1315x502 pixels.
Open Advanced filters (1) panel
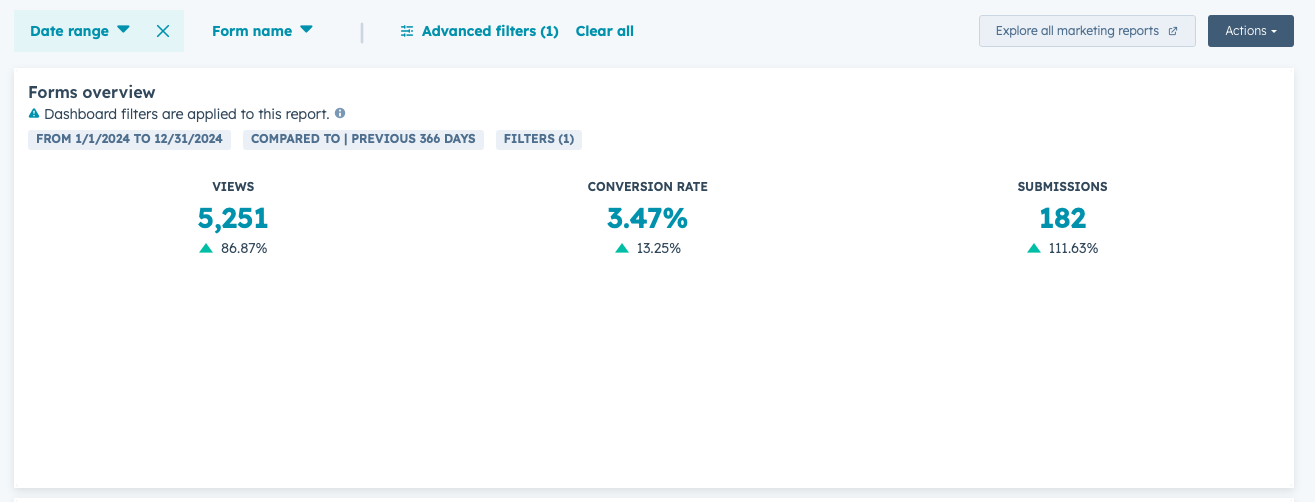[x=479, y=31]
